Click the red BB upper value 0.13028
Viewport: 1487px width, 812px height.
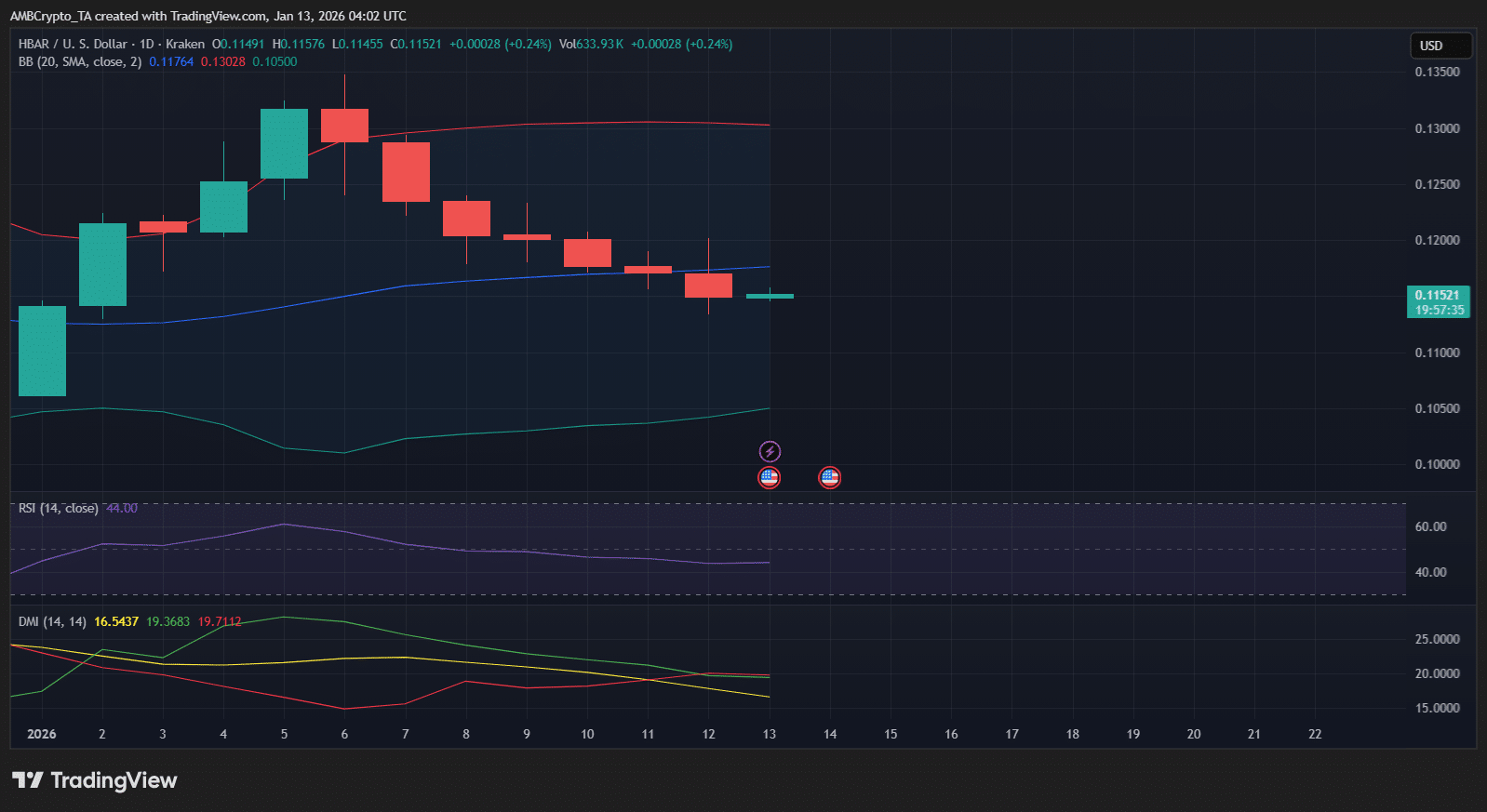[223, 61]
